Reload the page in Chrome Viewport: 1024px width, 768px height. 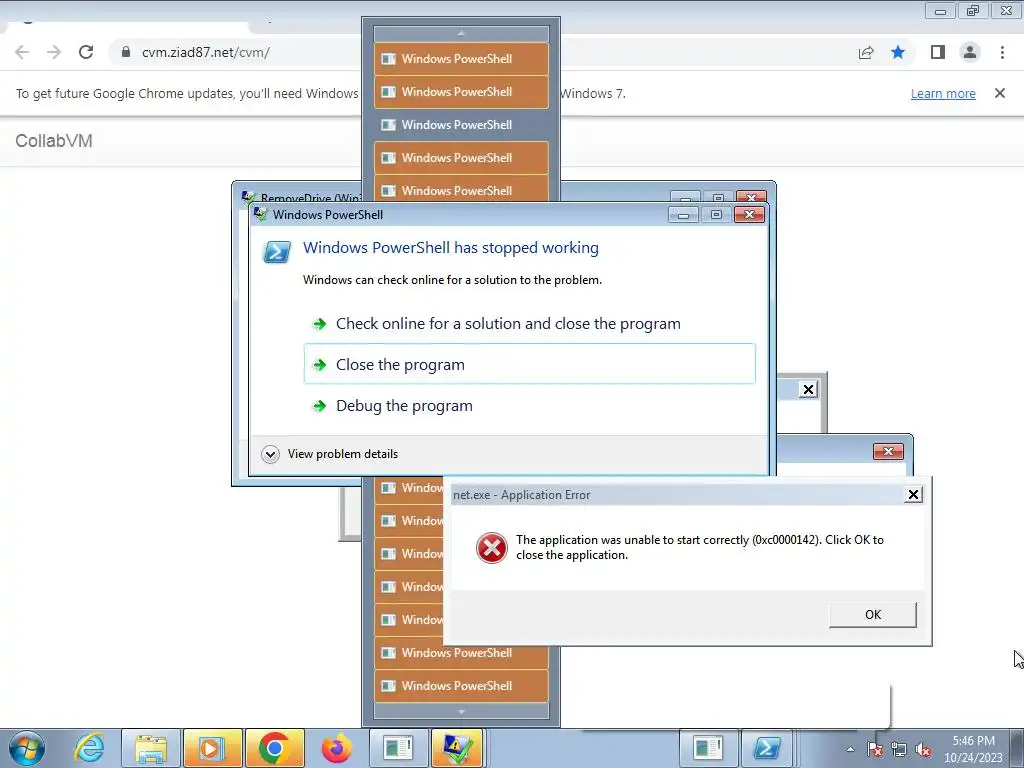(86, 52)
